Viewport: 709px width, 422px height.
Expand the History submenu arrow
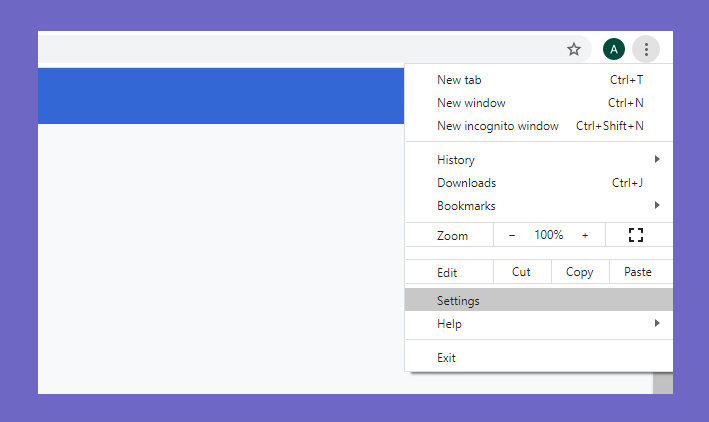pyautogui.click(x=657, y=159)
